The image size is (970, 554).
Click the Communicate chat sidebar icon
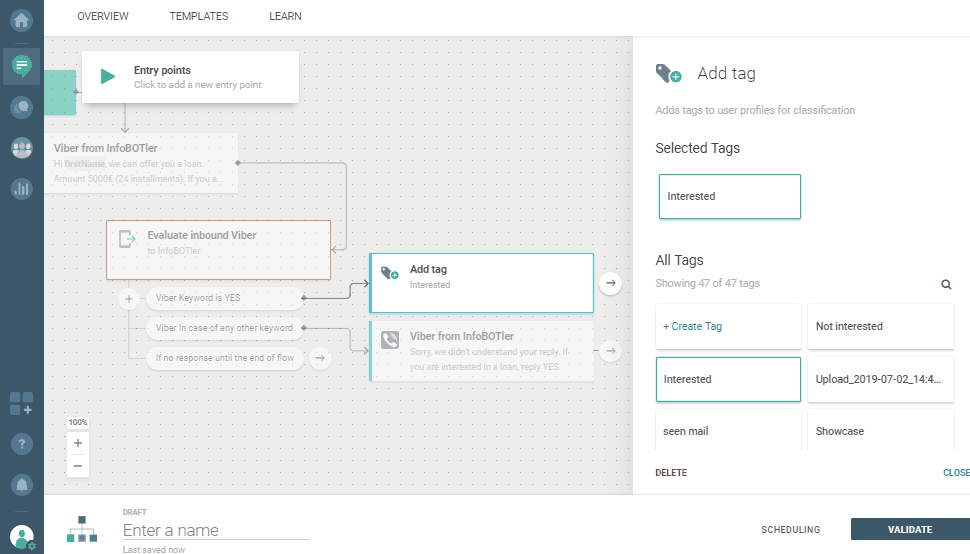point(21,66)
